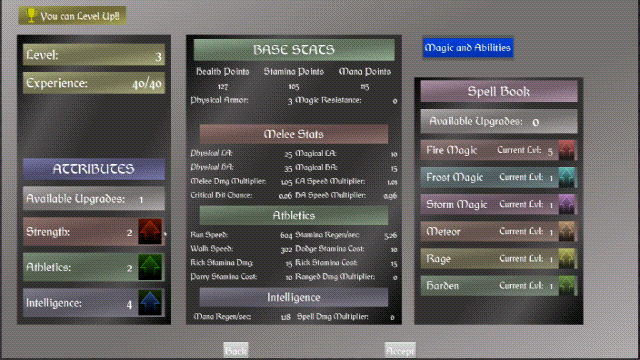
Task: Click the green Athletics upgrade arrow
Action: click(x=150, y=267)
